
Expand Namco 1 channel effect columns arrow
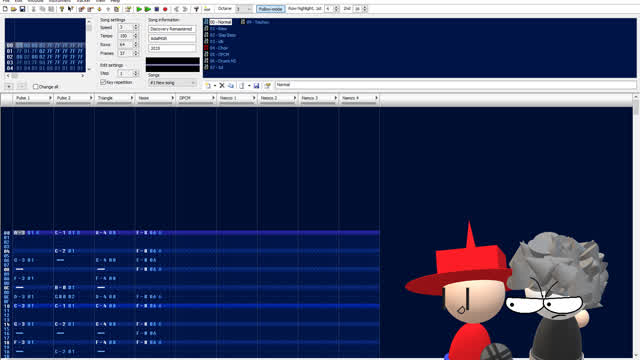[x=254, y=98]
